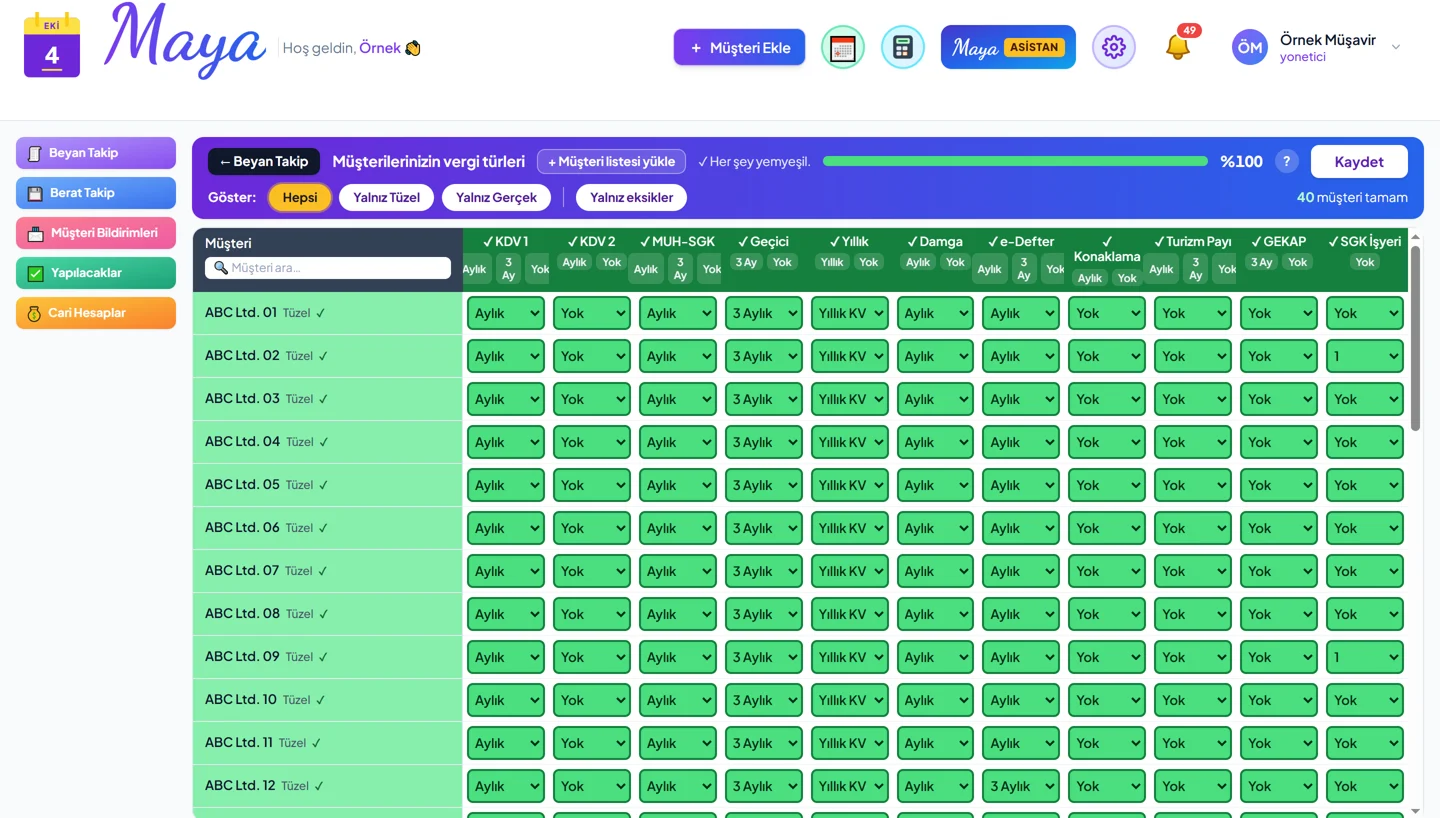The height and width of the screenshot is (818, 1440).
Task: Open KDV 1 dropdown for ABC Ltd. 01
Action: point(506,313)
